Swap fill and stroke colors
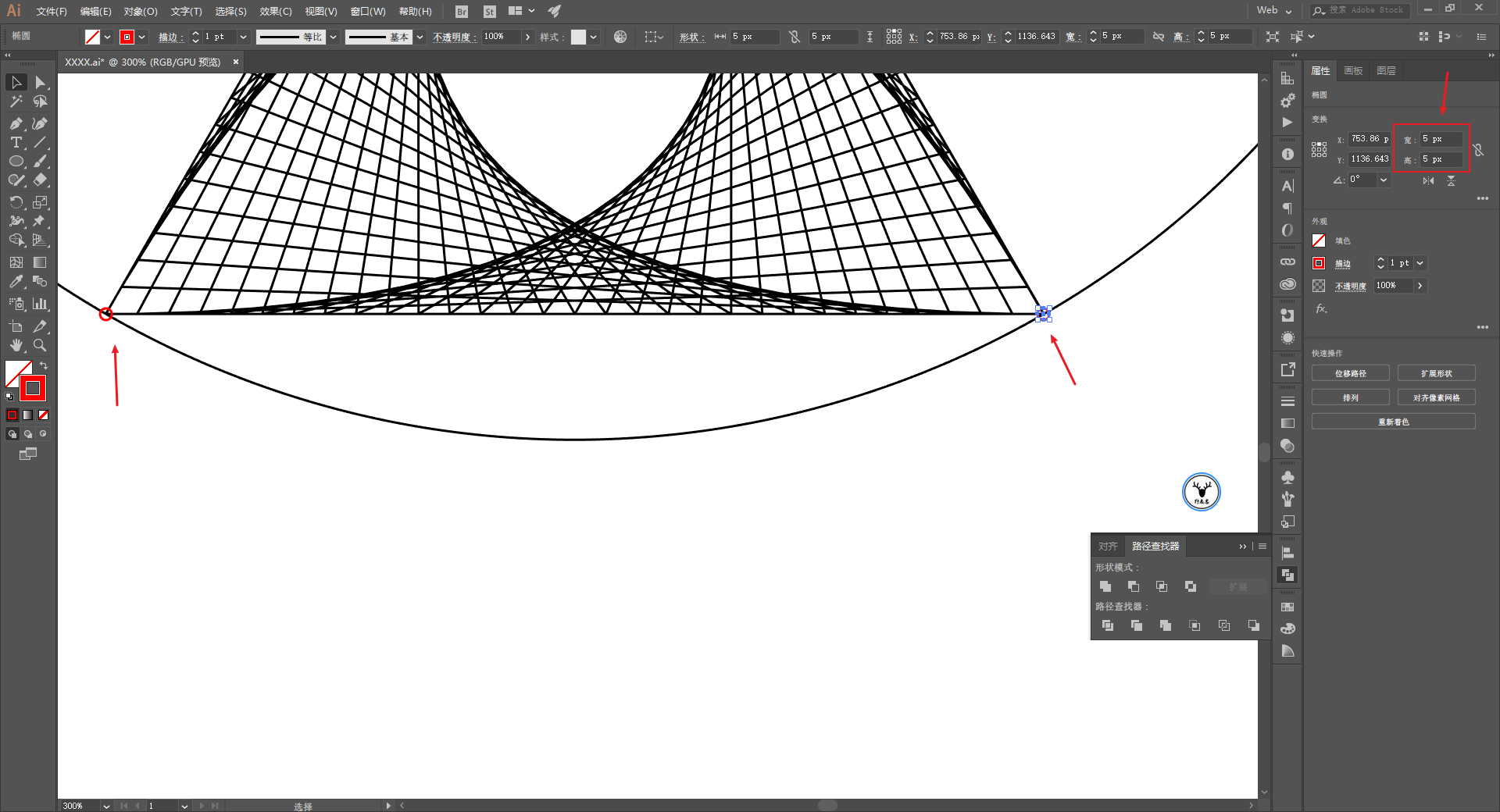The image size is (1500, 812). coord(44,365)
